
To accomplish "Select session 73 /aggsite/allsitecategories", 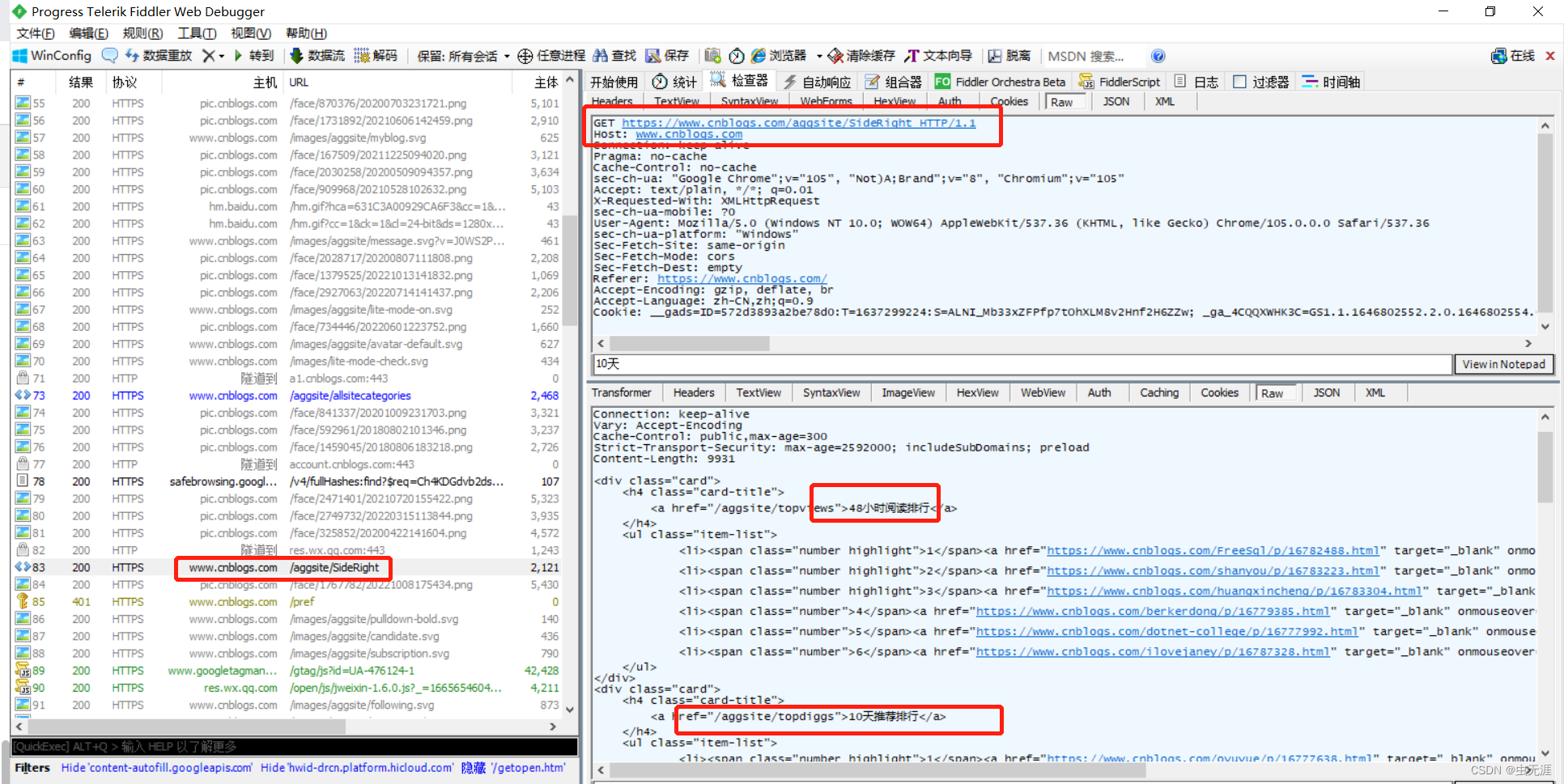I will pyautogui.click(x=288, y=396).
